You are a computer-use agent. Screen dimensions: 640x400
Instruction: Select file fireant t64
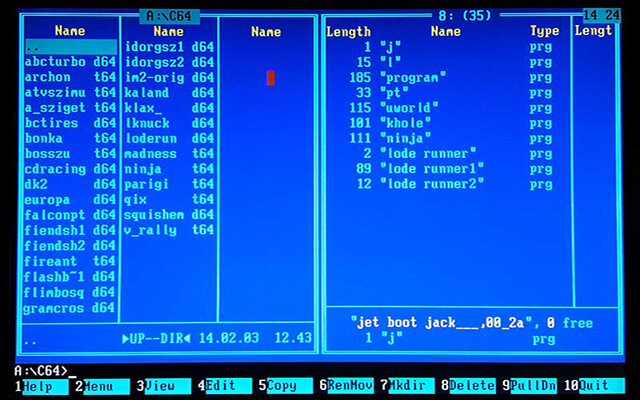70,261
